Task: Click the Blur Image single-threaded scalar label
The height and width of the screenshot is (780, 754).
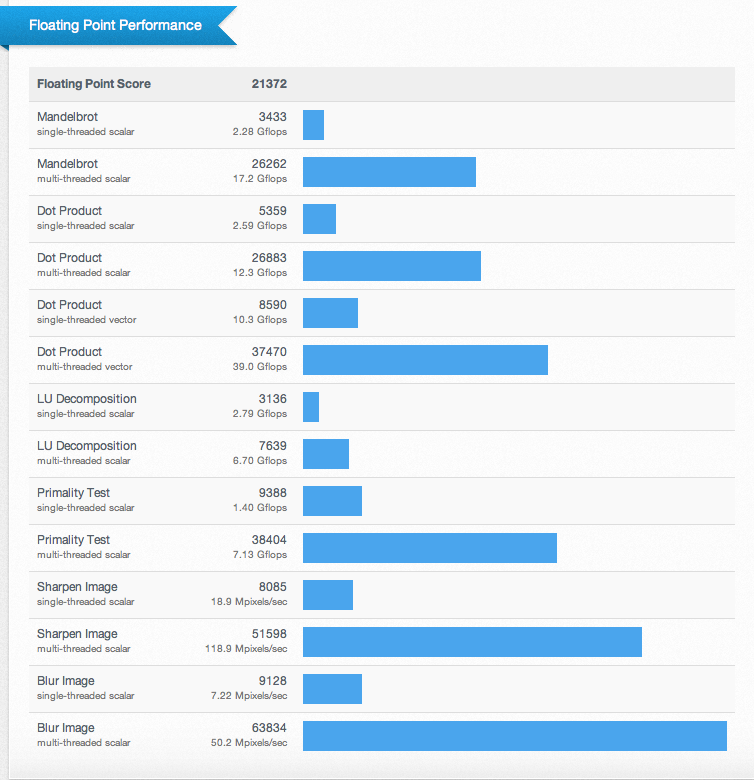Action: click(x=86, y=688)
